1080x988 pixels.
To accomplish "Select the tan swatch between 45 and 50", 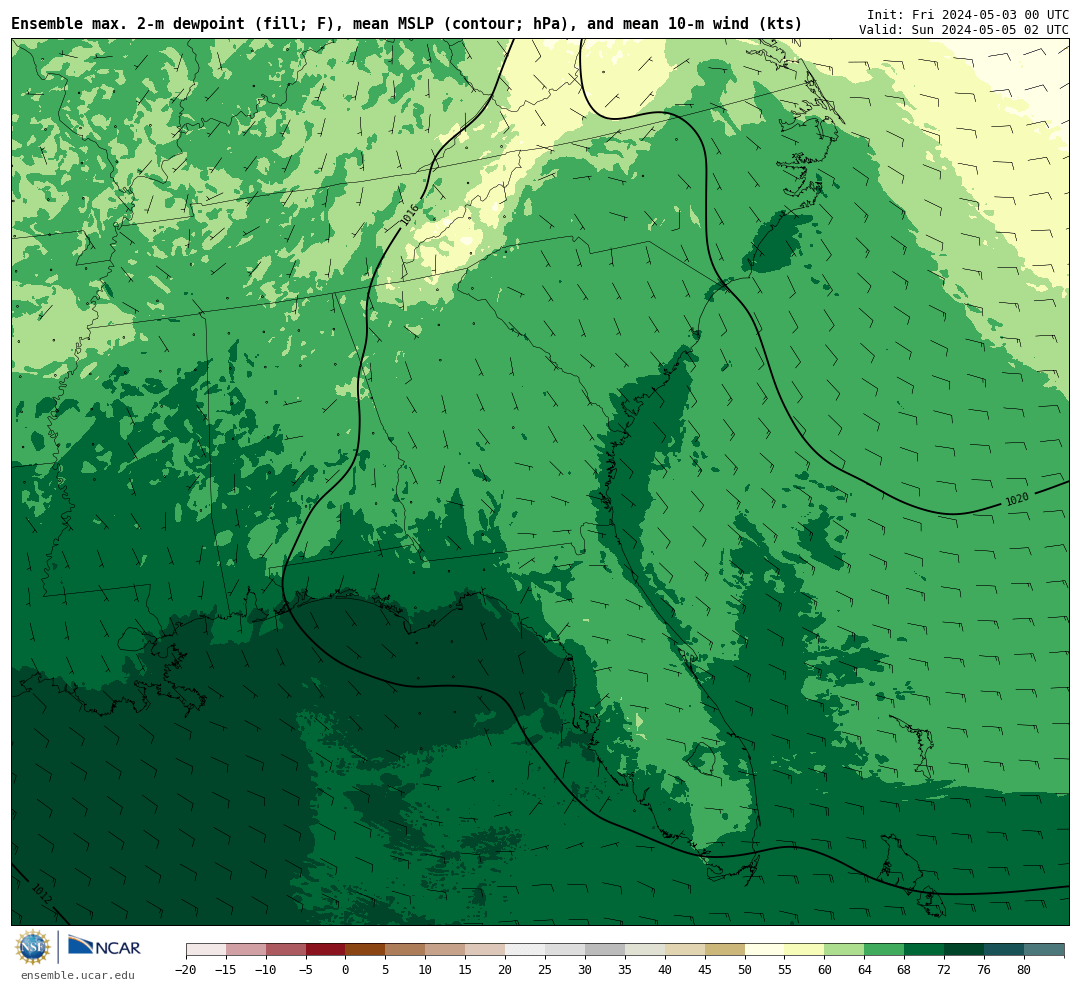I will coord(725,950).
